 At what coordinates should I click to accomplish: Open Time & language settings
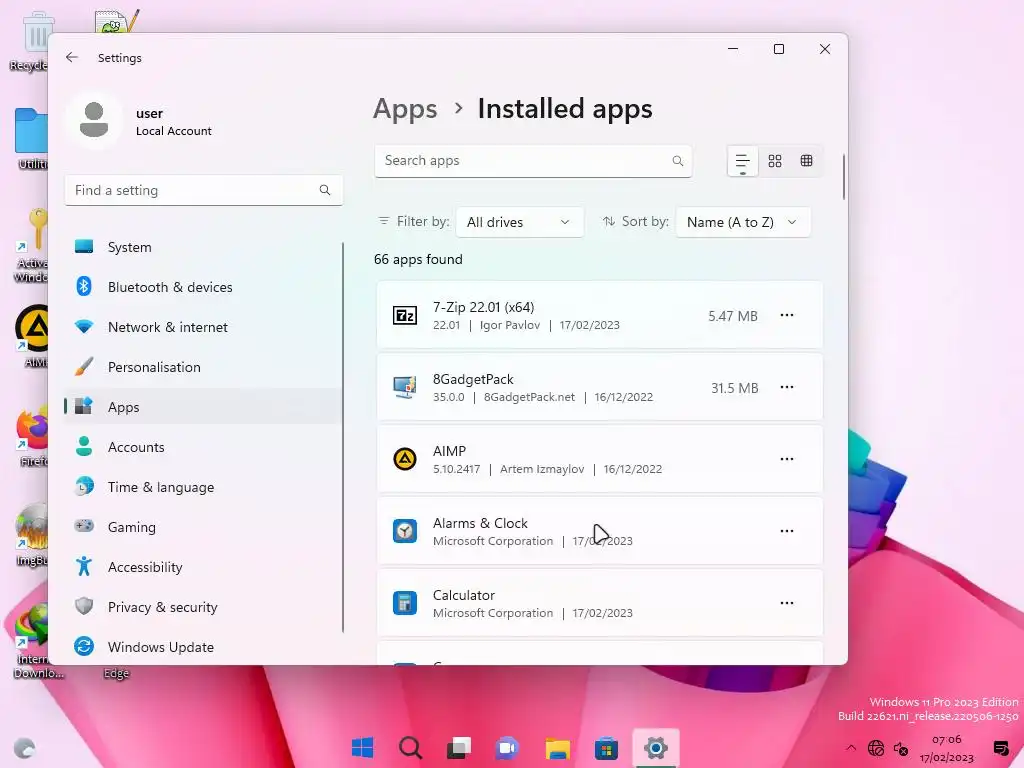pos(203,487)
